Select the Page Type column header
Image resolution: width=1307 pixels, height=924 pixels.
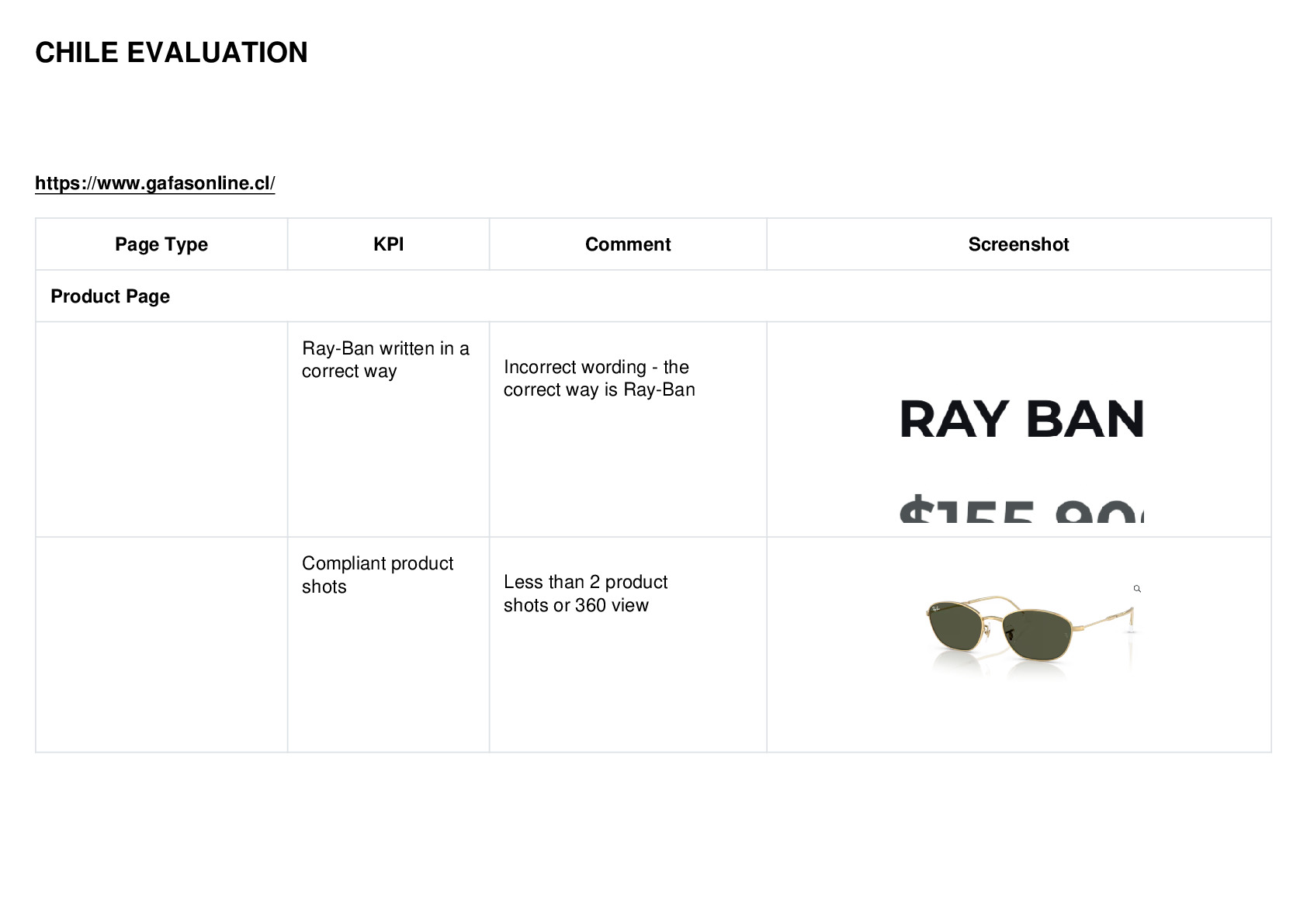[x=161, y=244]
